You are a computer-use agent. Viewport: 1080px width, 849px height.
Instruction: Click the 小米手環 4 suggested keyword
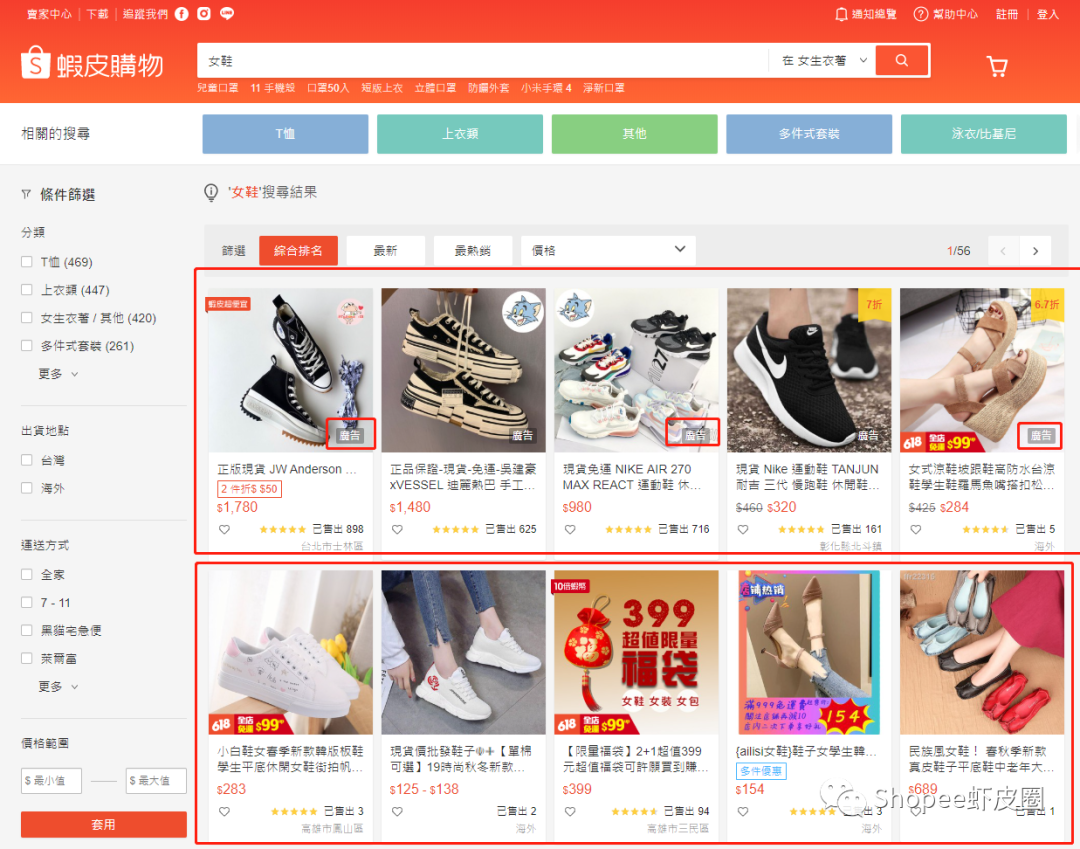(x=546, y=88)
